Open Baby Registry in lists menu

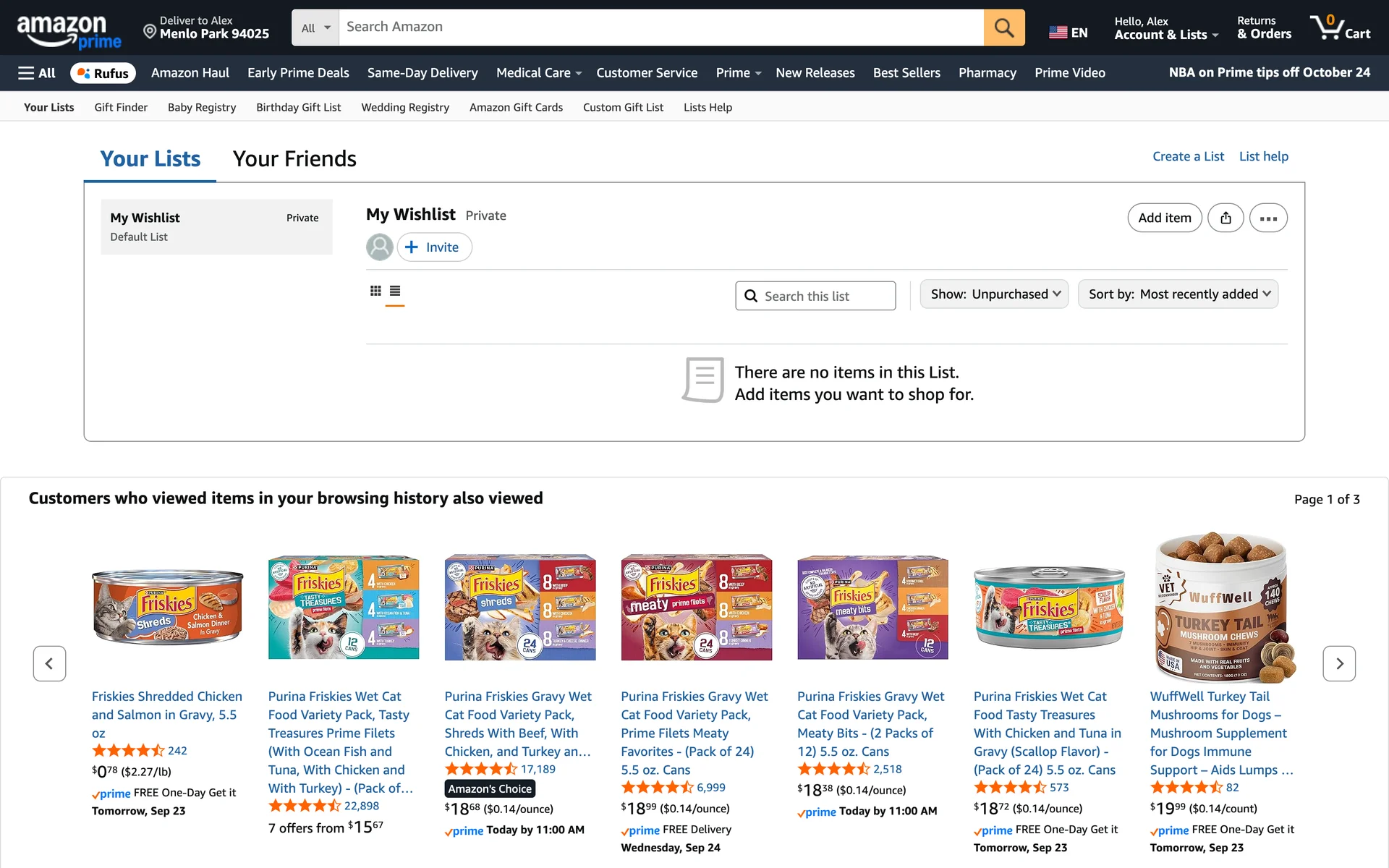click(202, 107)
